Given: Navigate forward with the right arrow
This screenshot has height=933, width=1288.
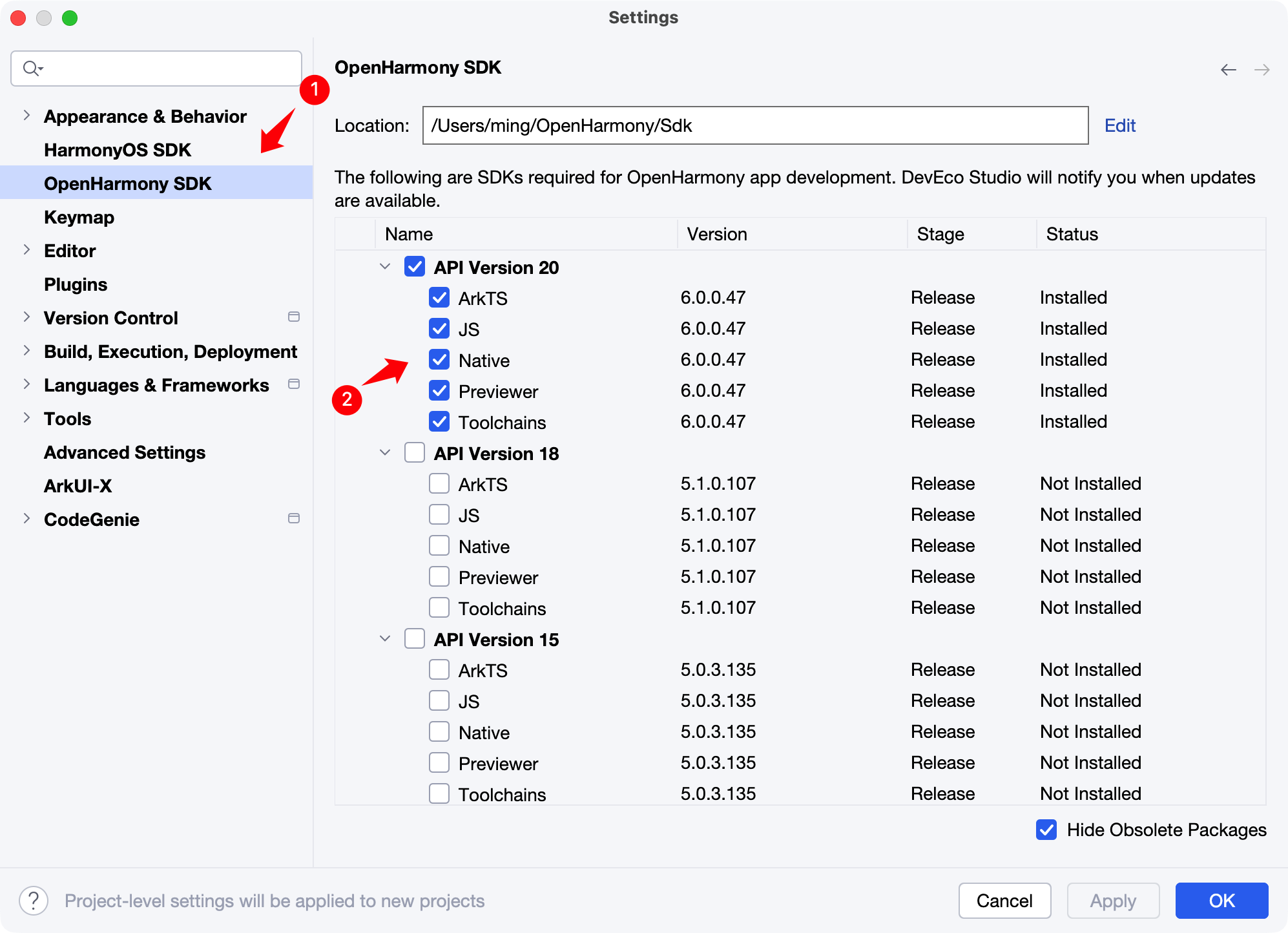Looking at the screenshot, I should (1262, 70).
